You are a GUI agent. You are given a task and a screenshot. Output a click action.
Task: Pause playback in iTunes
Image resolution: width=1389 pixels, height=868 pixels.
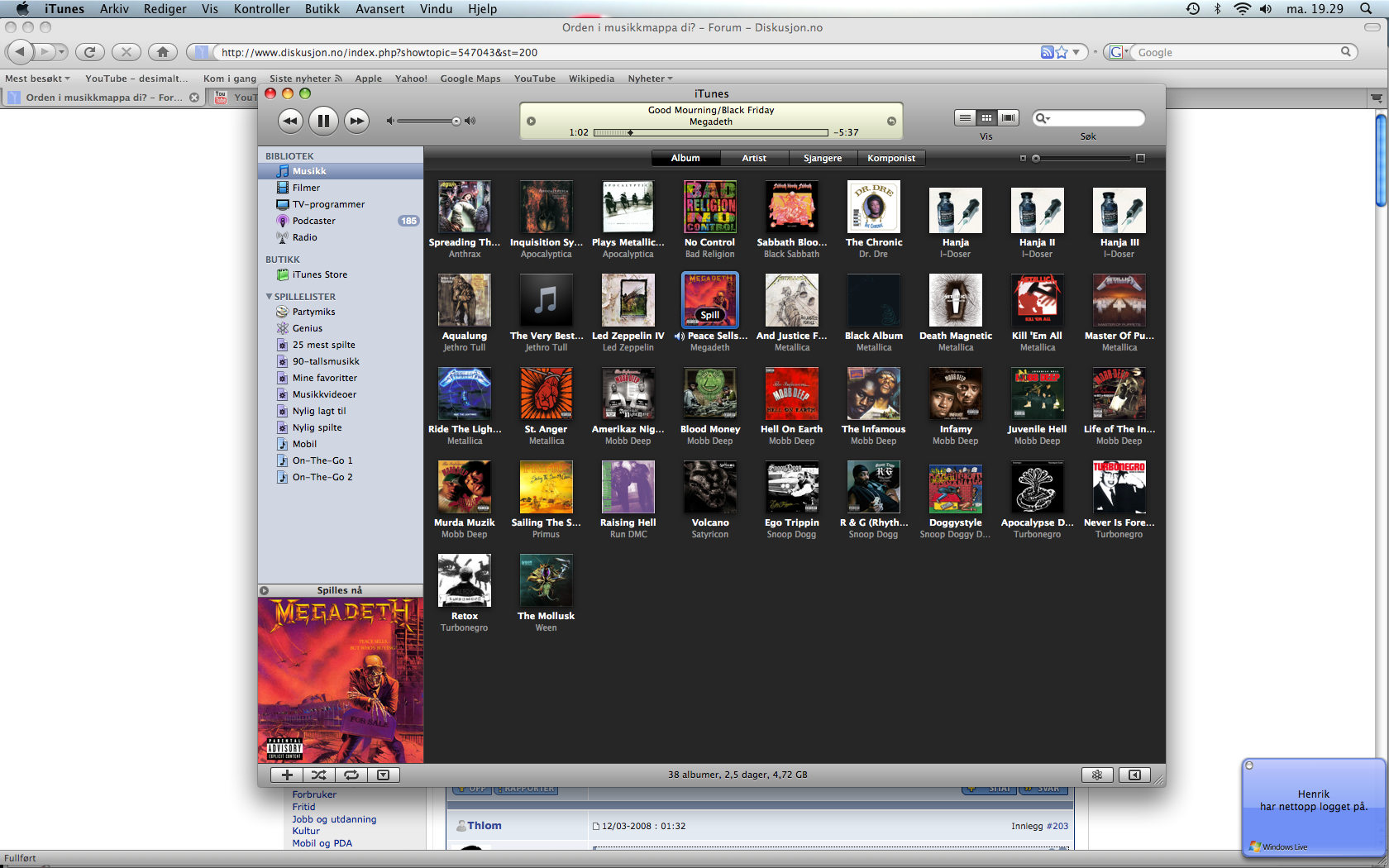pos(323,121)
